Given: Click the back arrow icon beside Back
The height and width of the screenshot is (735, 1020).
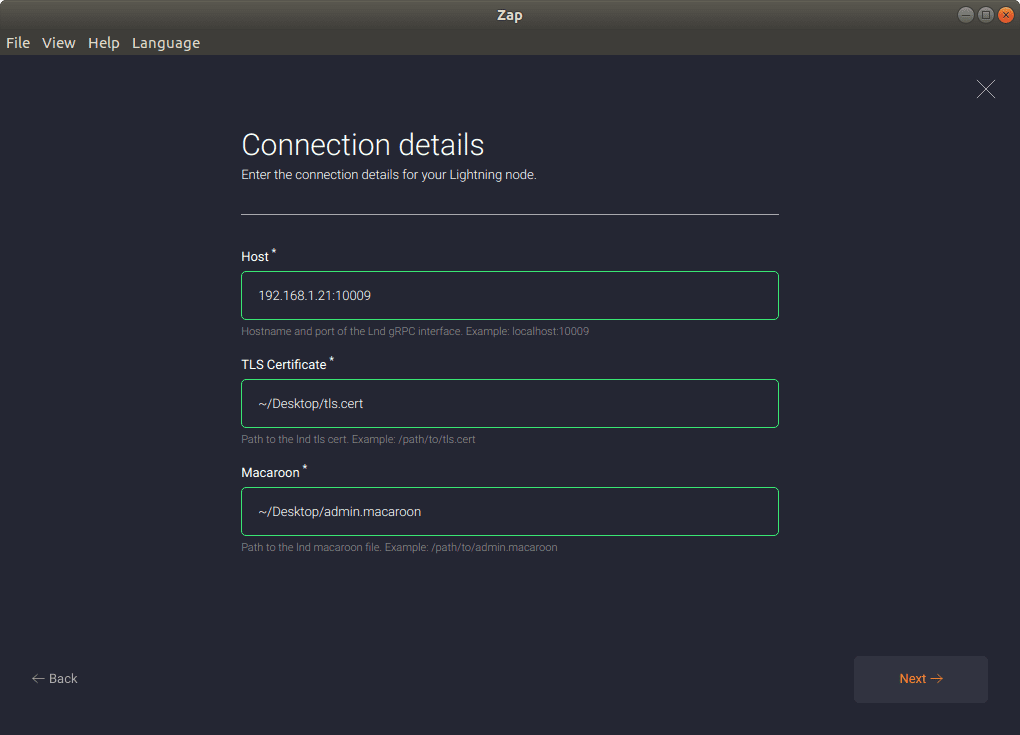Looking at the screenshot, I should click(37, 678).
